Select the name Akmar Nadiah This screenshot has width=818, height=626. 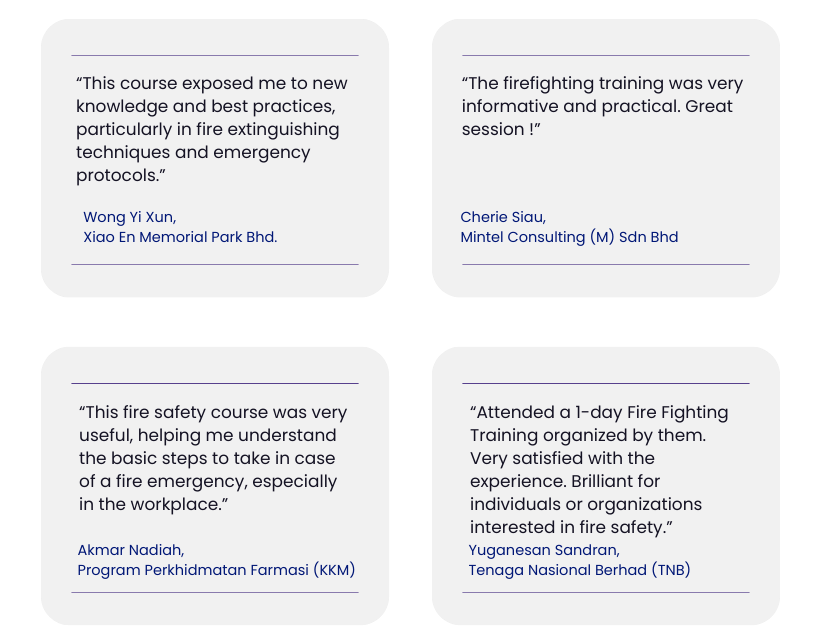coord(131,550)
